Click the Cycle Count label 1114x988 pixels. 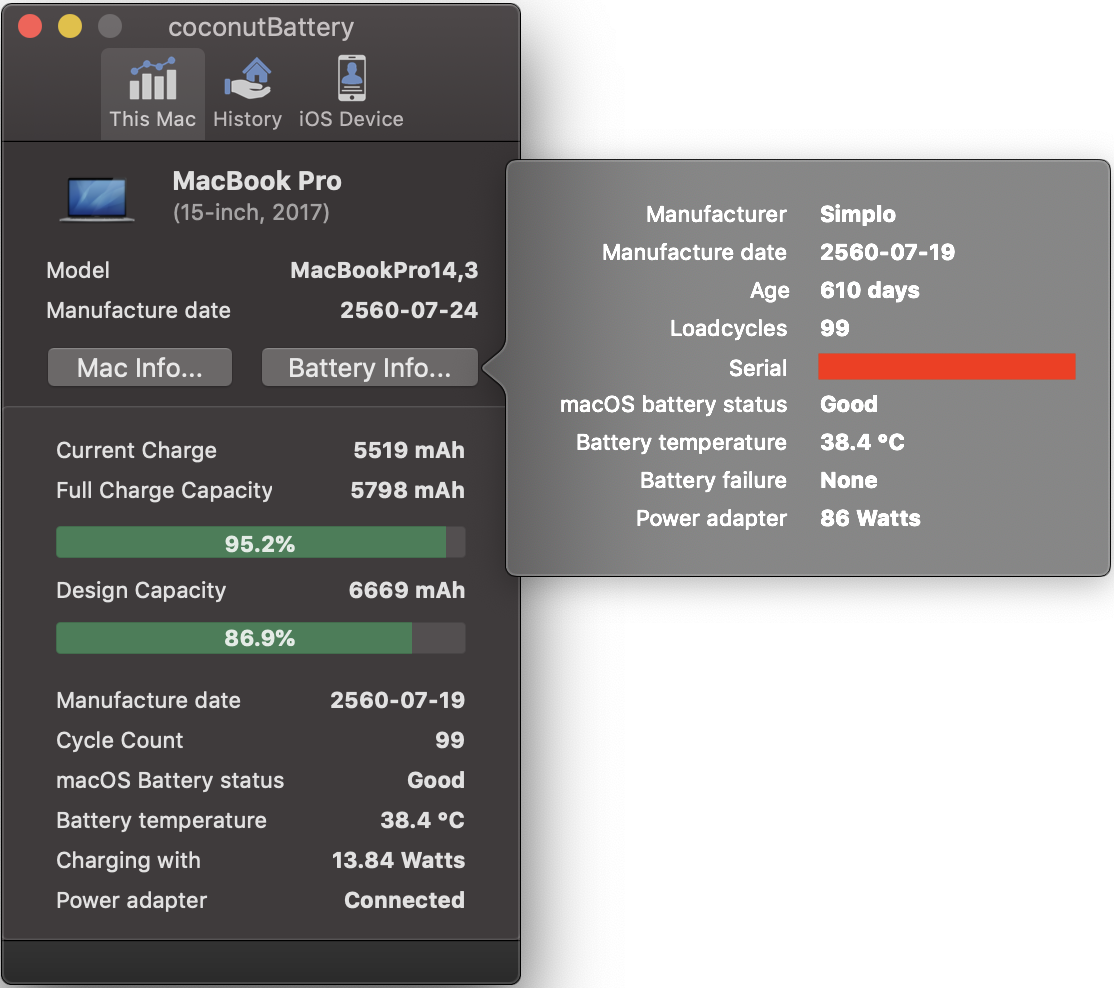[x=120, y=740]
